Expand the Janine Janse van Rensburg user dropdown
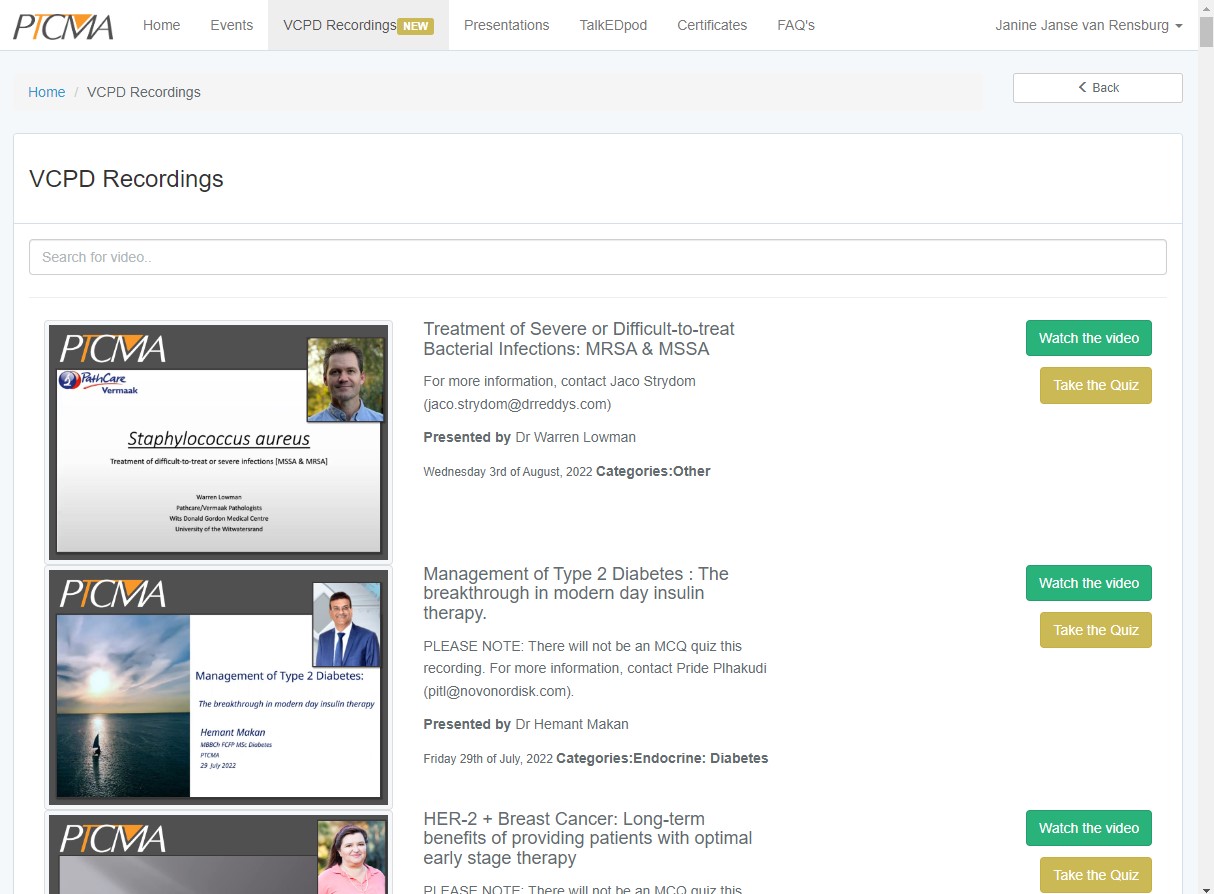This screenshot has width=1214, height=894. pyautogui.click(x=1089, y=25)
